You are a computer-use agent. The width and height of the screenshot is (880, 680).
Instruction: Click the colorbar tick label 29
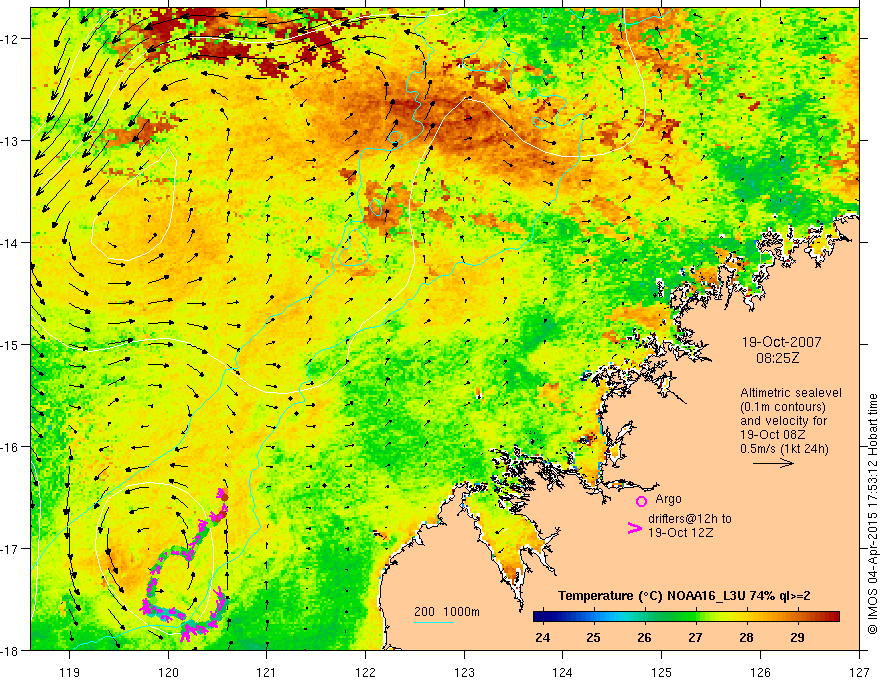pos(798,638)
